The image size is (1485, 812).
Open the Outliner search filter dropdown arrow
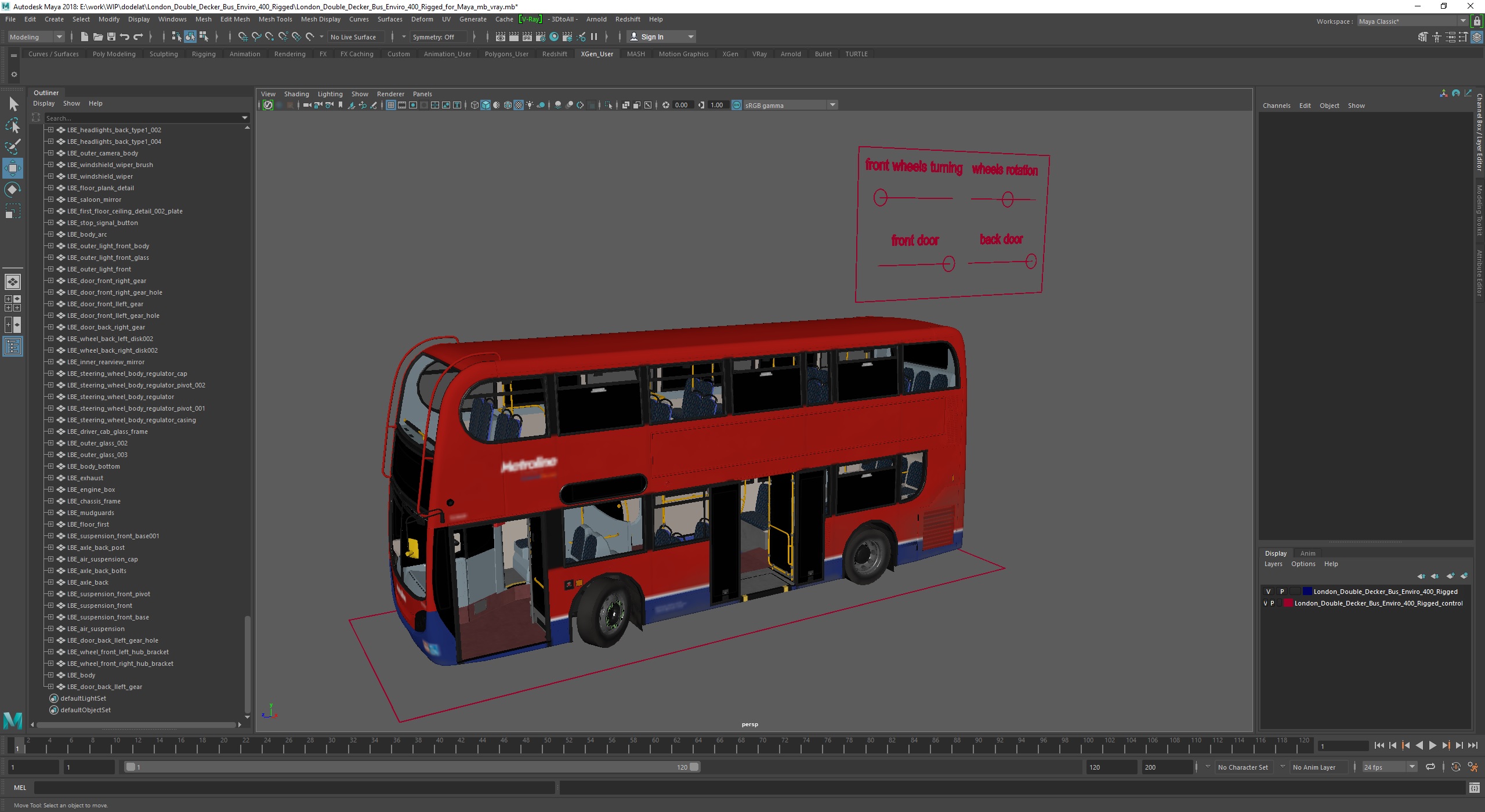coord(244,118)
